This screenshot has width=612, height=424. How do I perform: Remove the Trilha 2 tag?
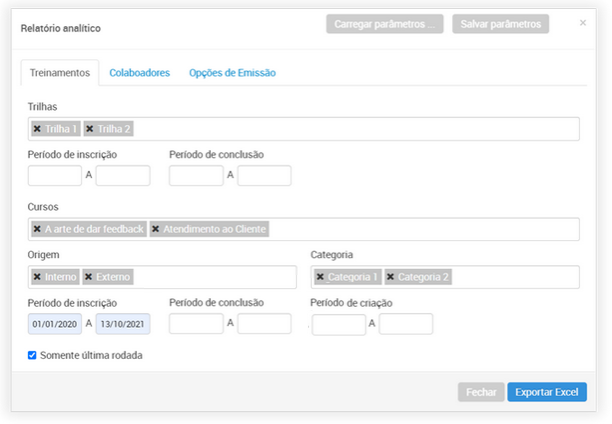tap(90, 129)
